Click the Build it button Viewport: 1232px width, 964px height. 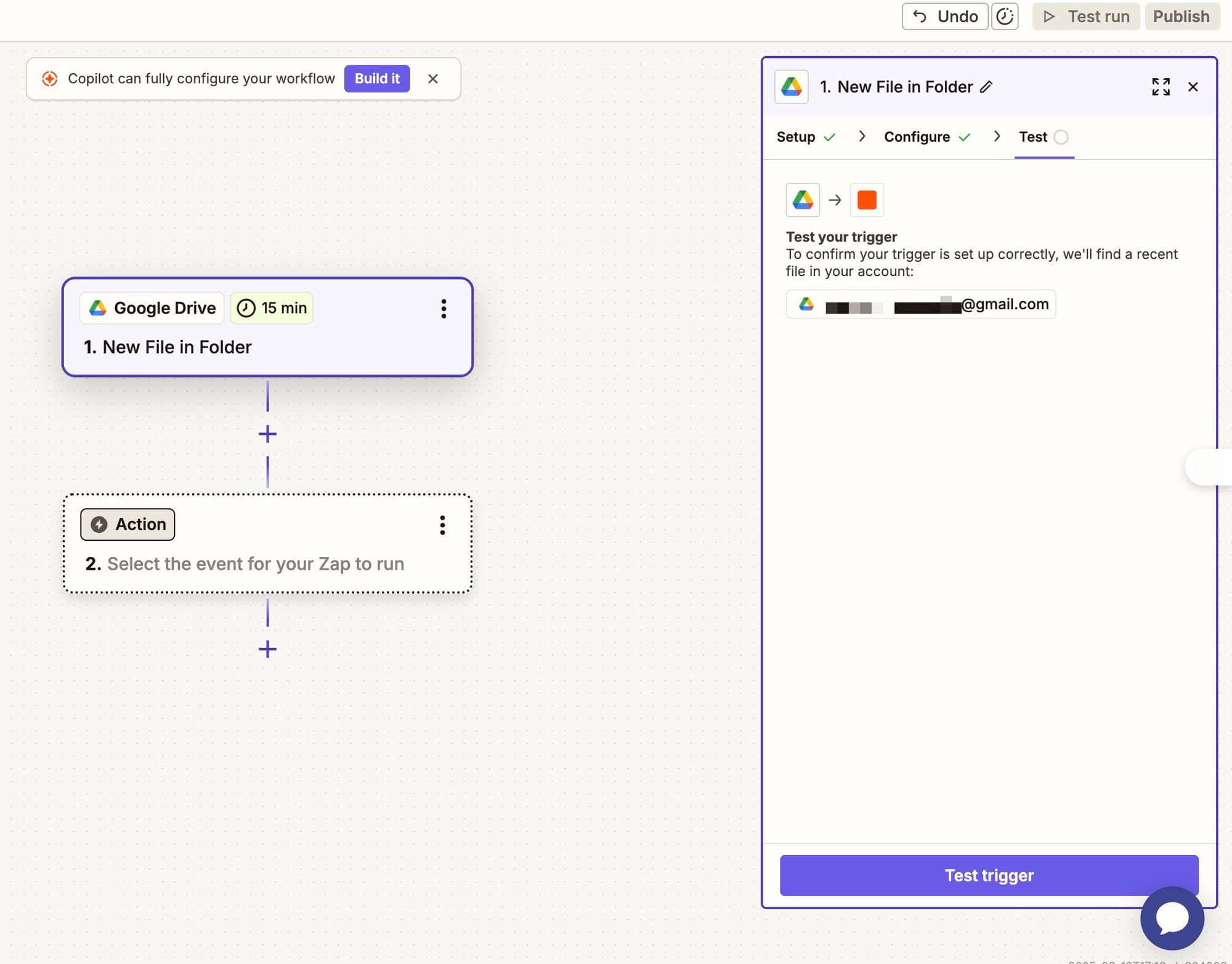point(377,79)
